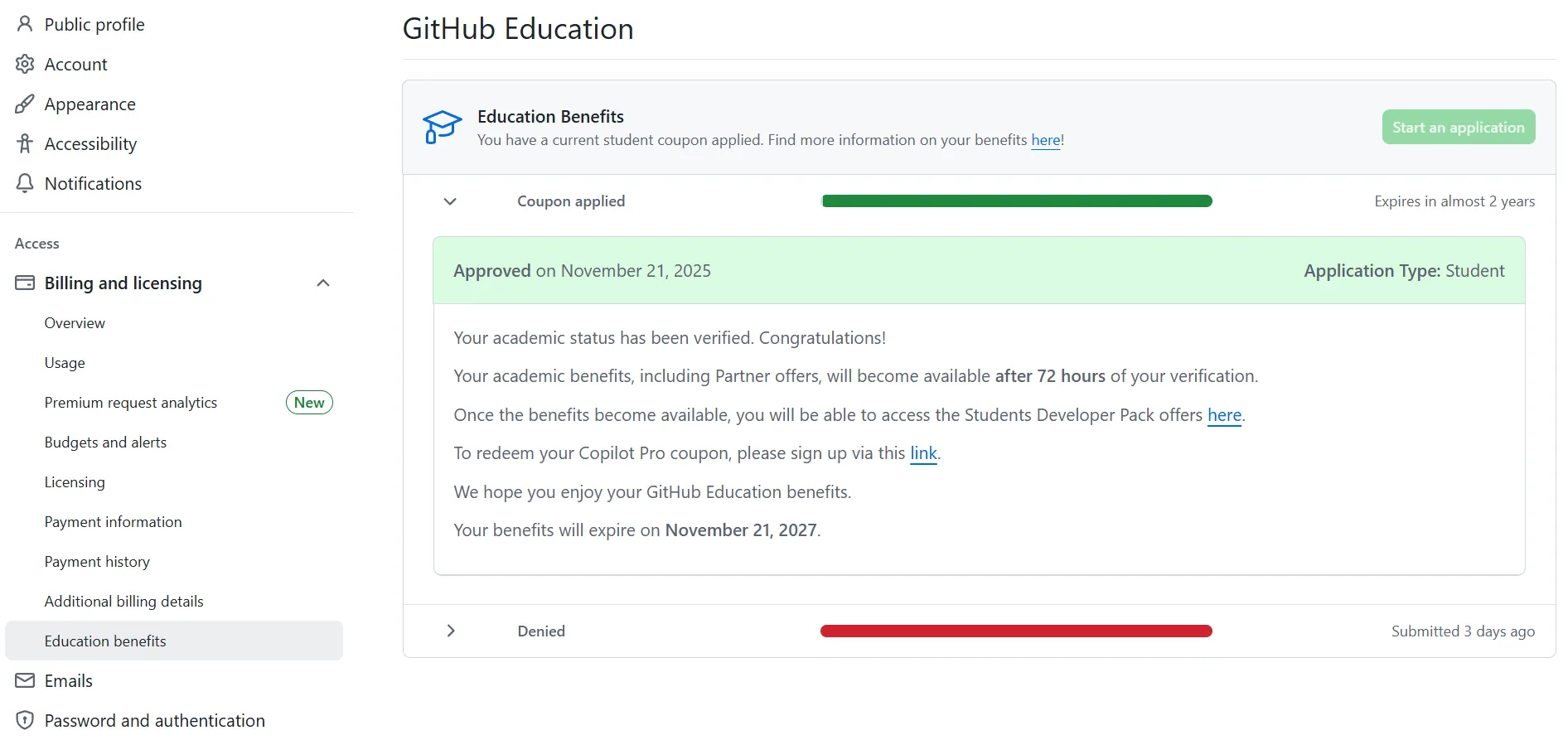Open the Copilot Pro coupon link
Image resolution: width=1568 pixels, height=740 pixels.
923,453
